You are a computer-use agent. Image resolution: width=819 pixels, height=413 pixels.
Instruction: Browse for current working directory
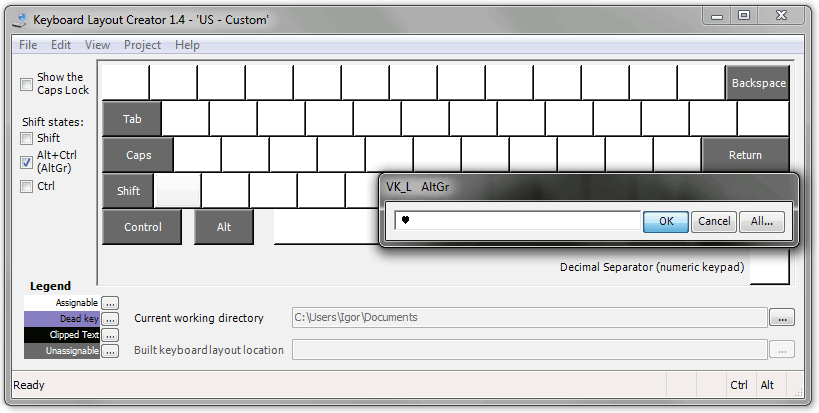tap(782, 317)
